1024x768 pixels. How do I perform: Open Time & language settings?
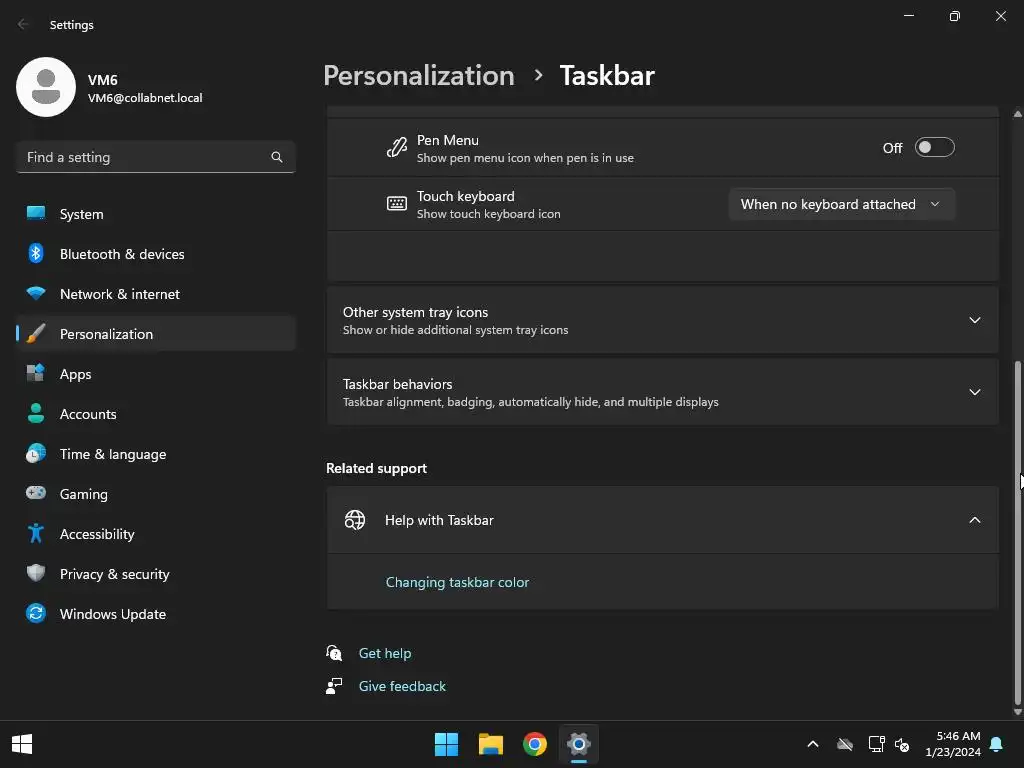(x=155, y=454)
